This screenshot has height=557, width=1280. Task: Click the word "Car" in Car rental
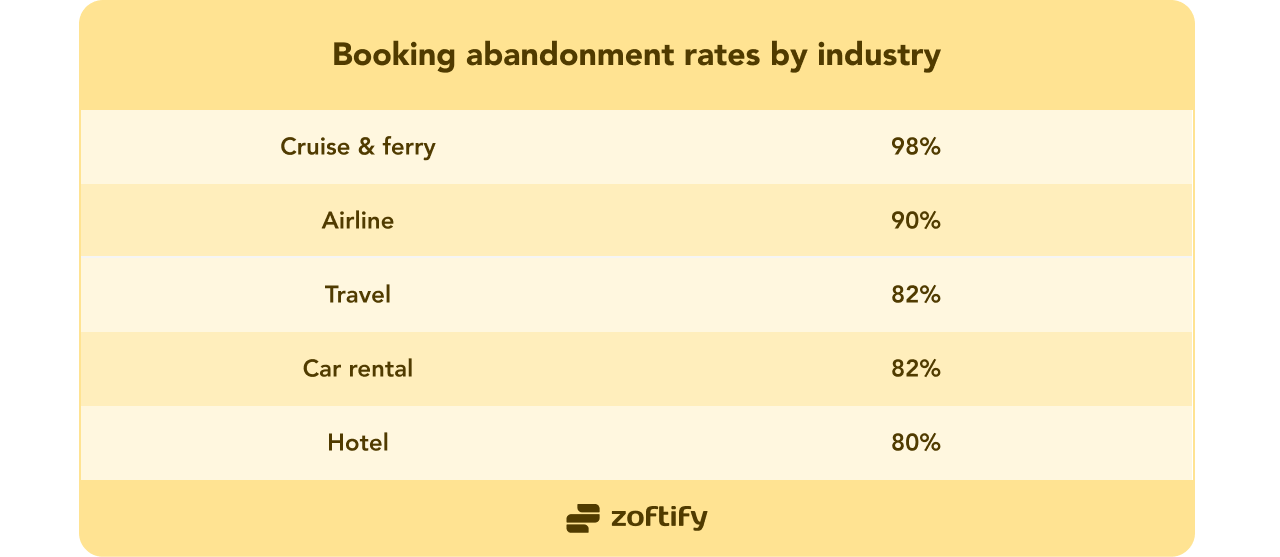pos(320,368)
